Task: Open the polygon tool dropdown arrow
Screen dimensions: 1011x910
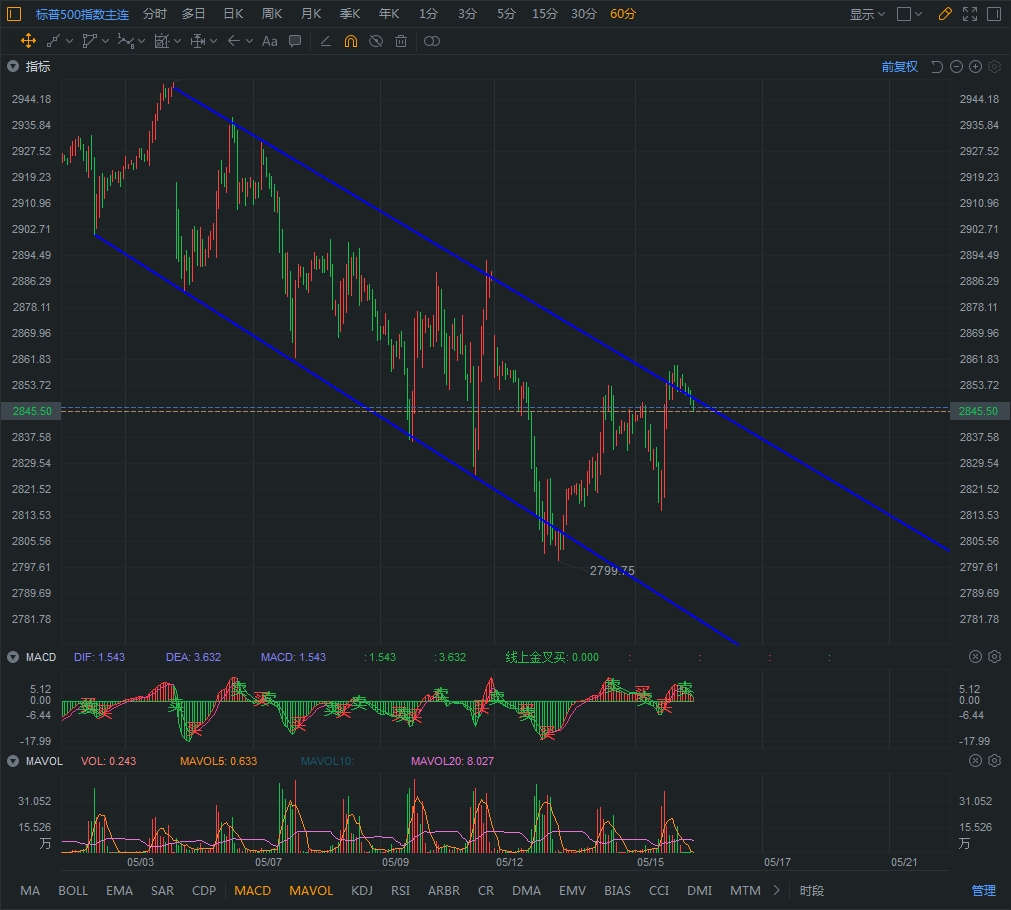Action: [106, 41]
